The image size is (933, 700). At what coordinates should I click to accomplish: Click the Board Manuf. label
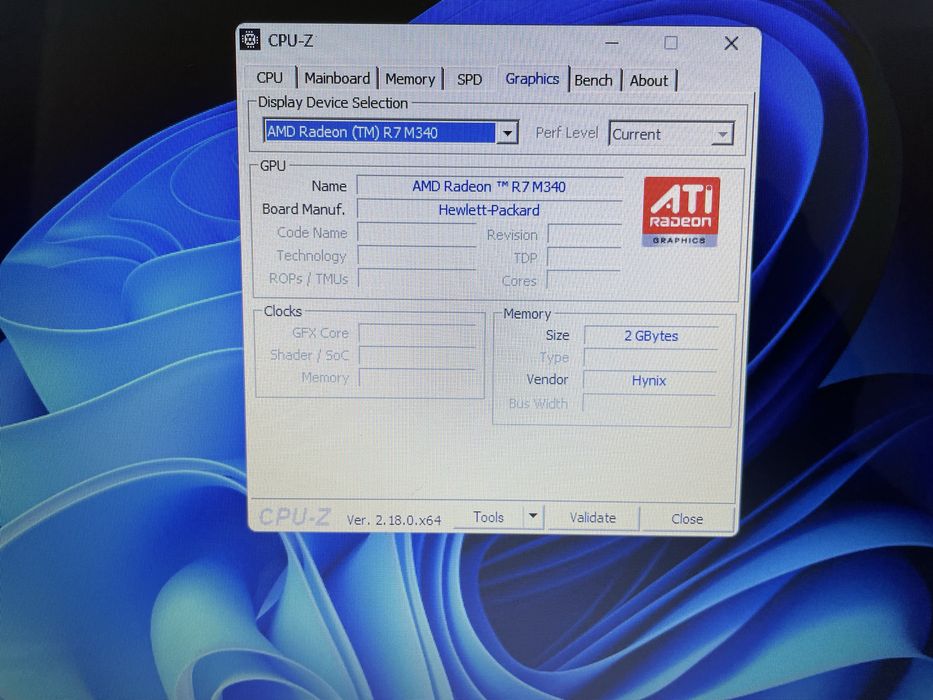point(303,209)
